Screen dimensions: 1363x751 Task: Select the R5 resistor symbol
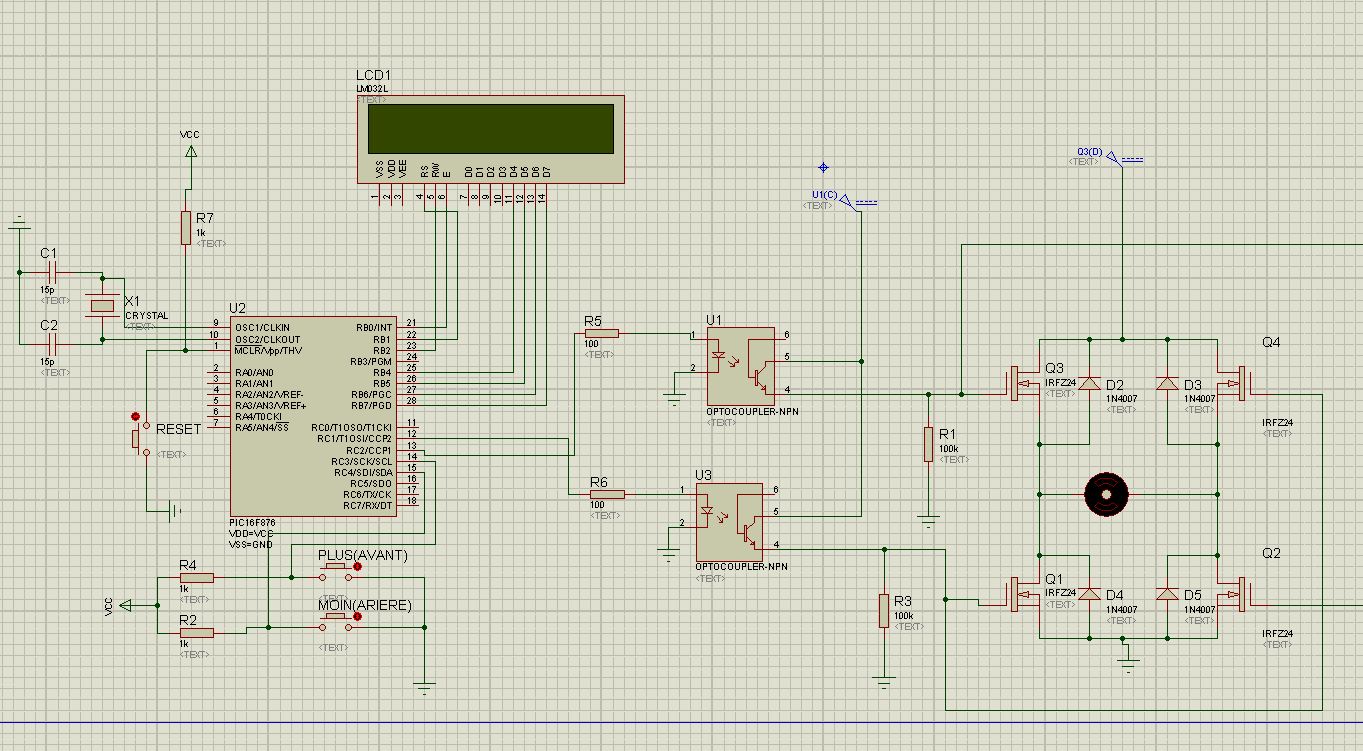(x=601, y=334)
